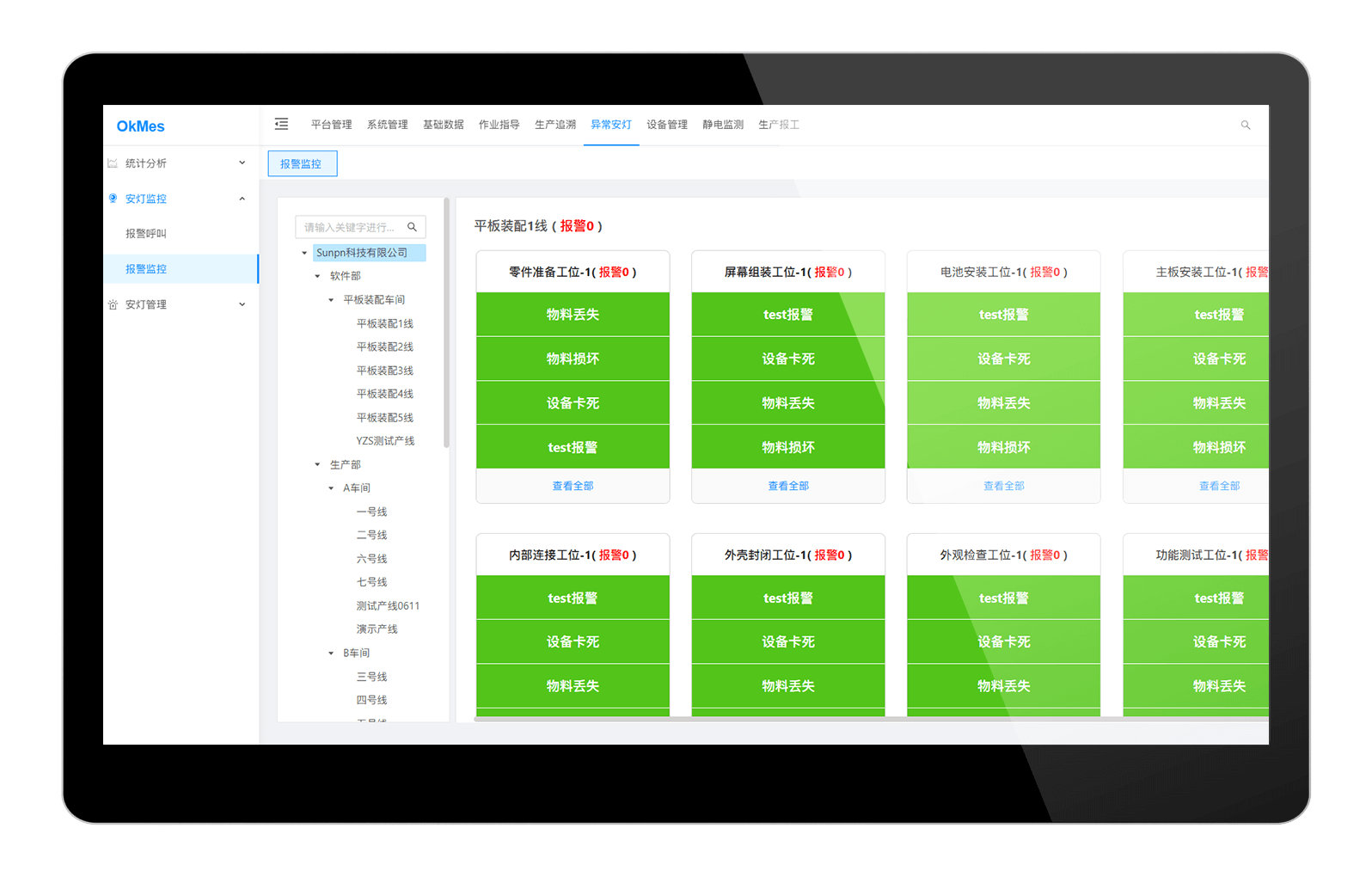Select 二号线 in the tree
The height and width of the screenshot is (877, 1372).
click(371, 535)
